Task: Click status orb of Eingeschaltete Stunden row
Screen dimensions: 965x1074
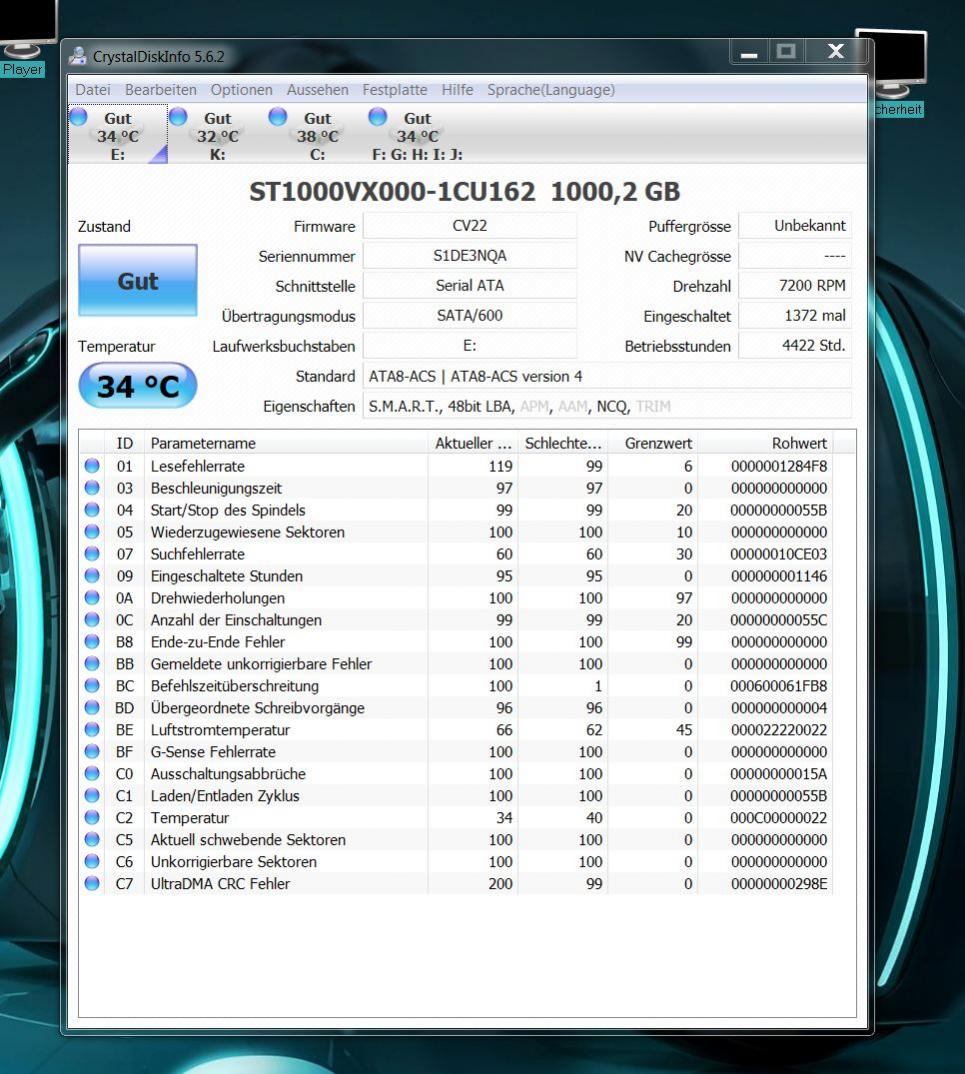Action: [92, 575]
